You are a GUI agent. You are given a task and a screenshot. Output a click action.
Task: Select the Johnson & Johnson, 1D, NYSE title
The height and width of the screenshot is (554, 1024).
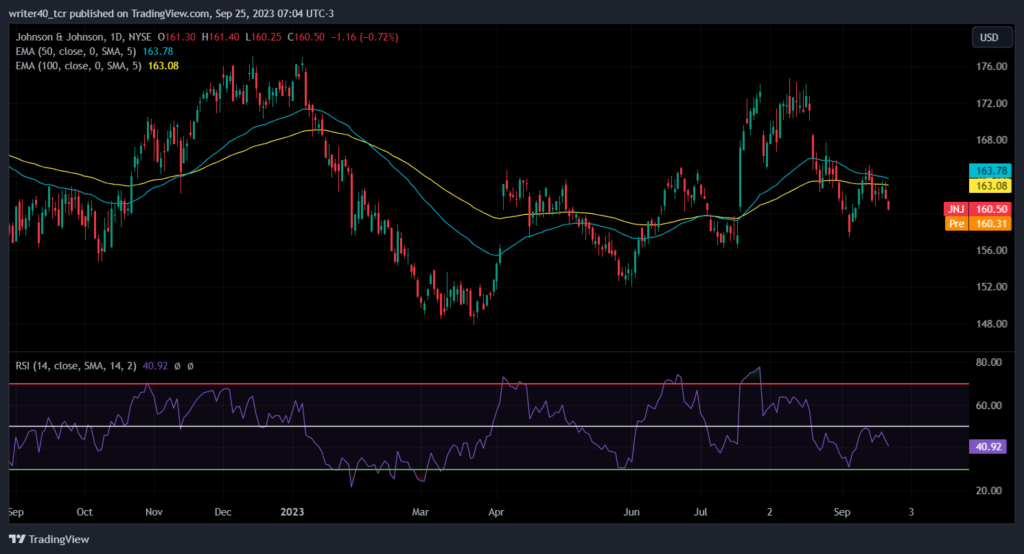click(84, 37)
